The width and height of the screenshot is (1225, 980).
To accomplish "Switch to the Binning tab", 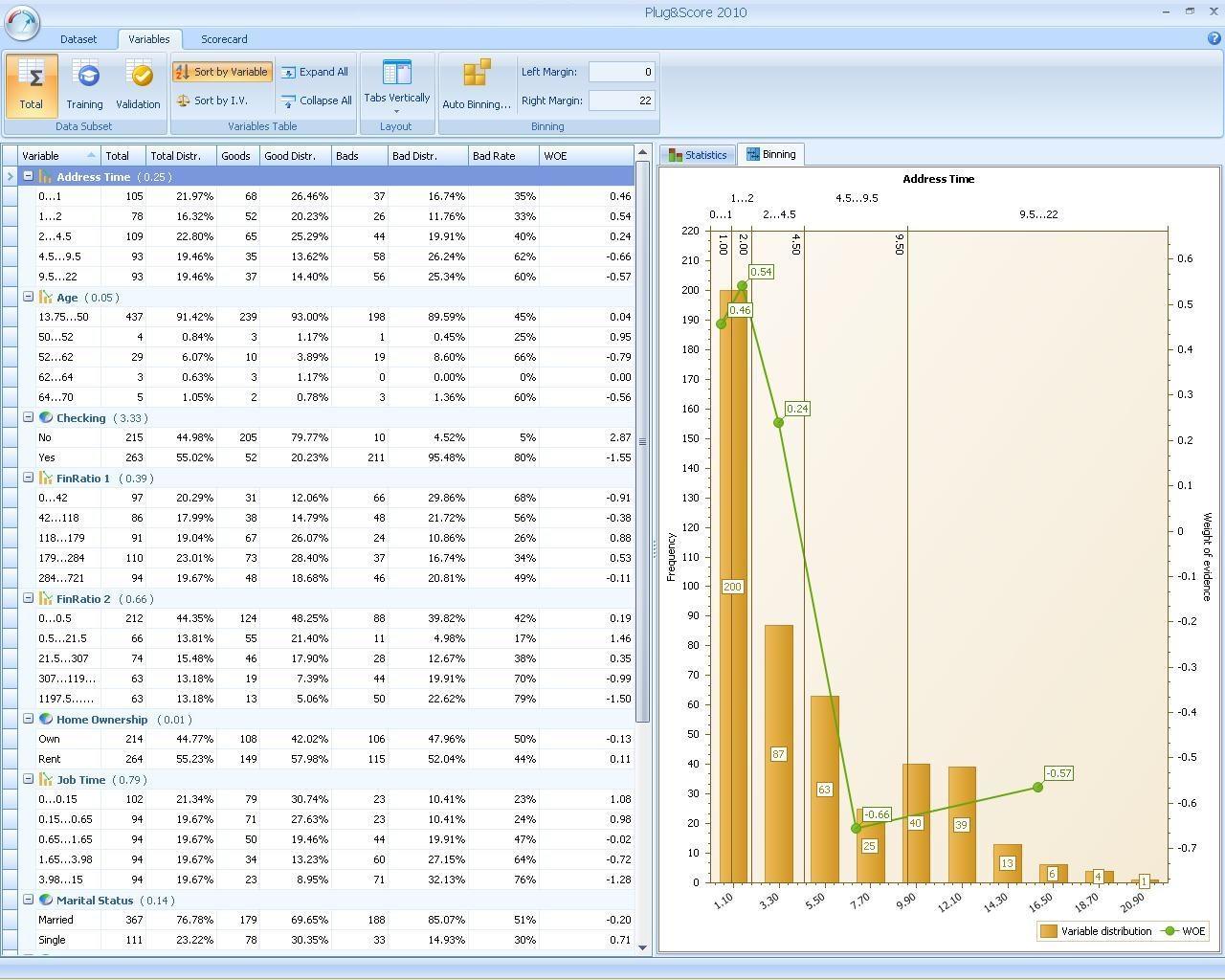I will pos(770,154).
